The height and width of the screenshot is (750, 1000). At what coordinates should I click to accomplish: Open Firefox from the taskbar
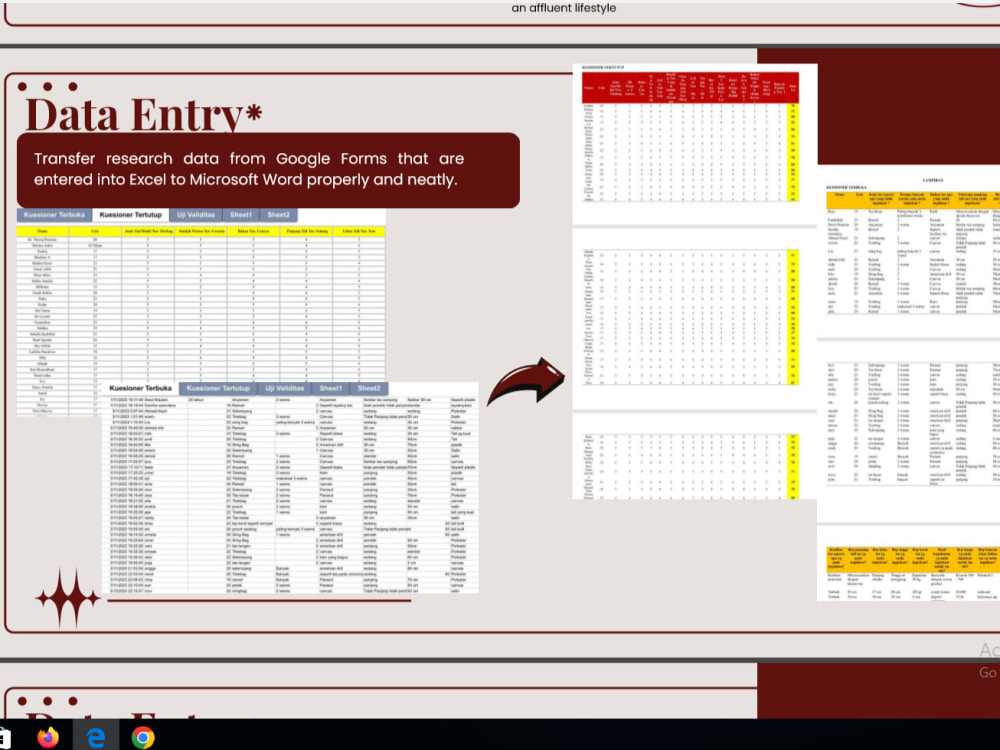tap(48, 737)
